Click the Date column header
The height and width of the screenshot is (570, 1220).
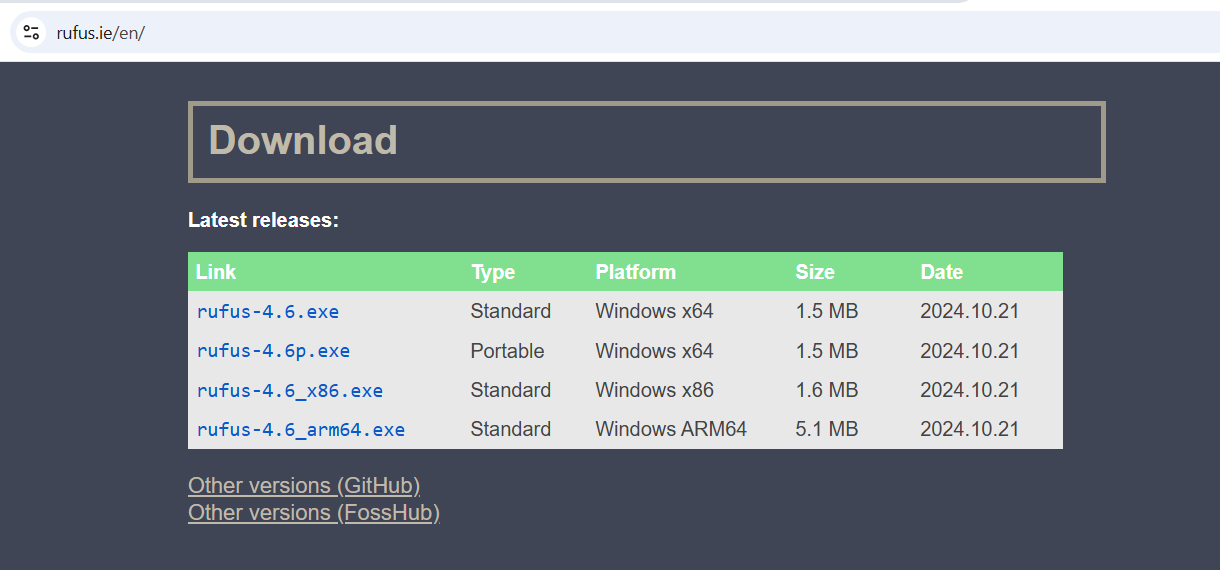(x=942, y=272)
